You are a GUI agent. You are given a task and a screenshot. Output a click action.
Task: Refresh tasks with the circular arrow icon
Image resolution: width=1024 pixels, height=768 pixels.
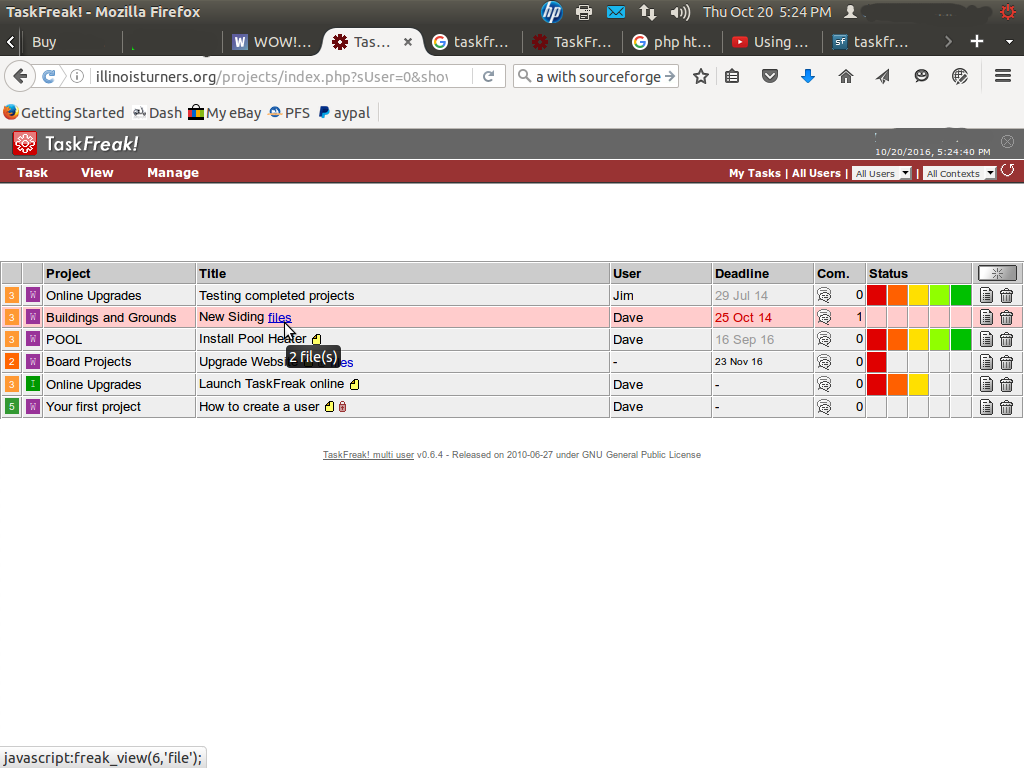coord(1009,171)
